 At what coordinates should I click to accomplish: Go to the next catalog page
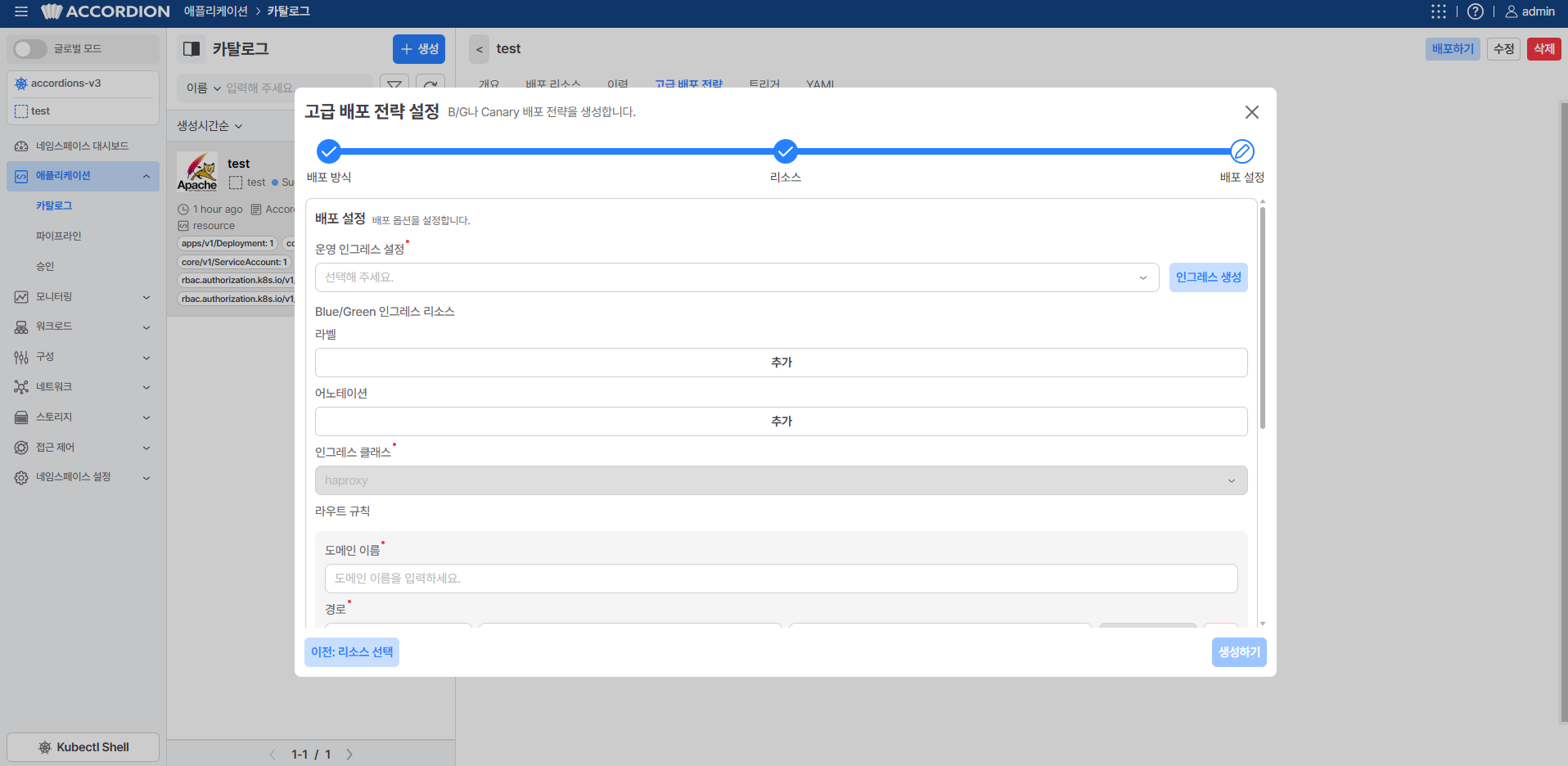pos(349,755)
